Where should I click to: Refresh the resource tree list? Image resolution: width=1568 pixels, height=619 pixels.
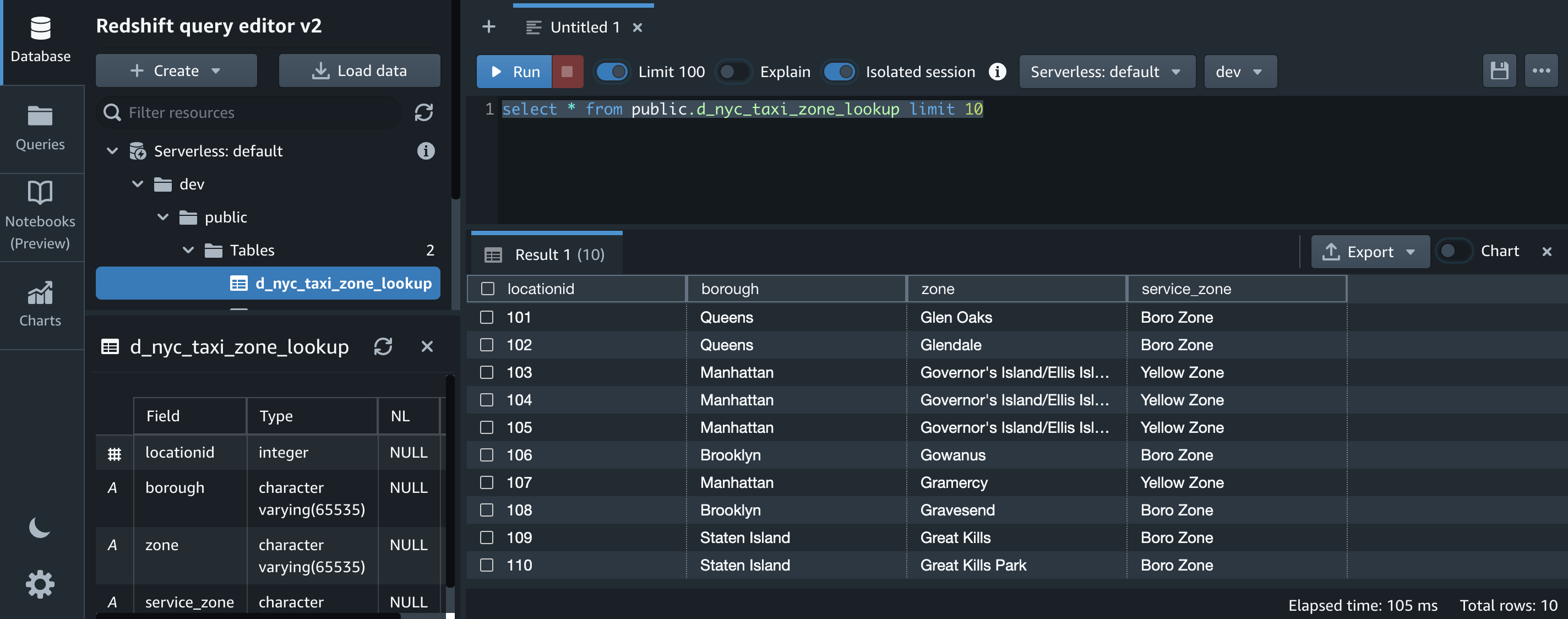[423, 112]
